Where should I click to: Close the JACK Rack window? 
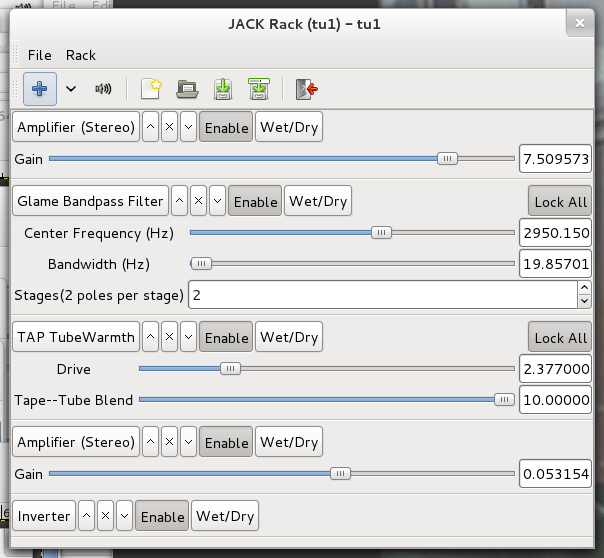pyautogui.click(x=580, y=23)
